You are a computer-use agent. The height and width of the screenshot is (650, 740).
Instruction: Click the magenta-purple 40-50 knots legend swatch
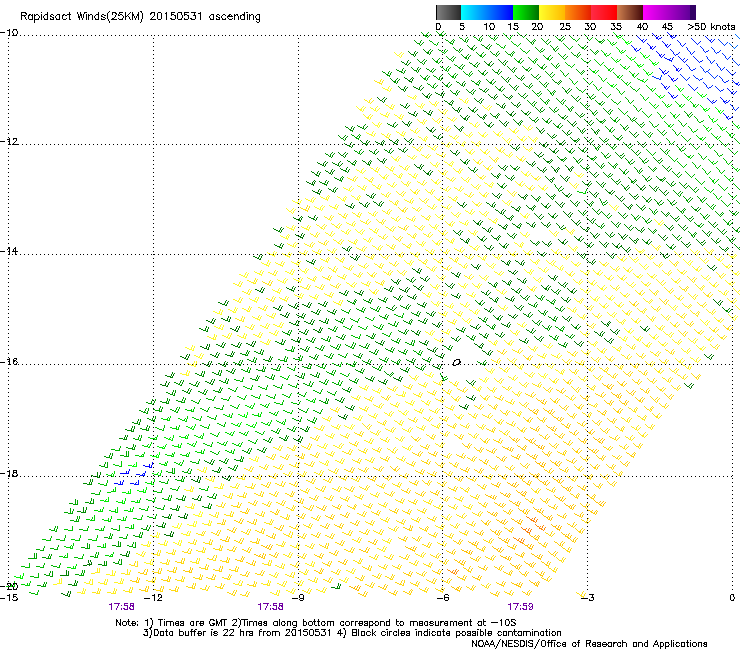[669, 12]
